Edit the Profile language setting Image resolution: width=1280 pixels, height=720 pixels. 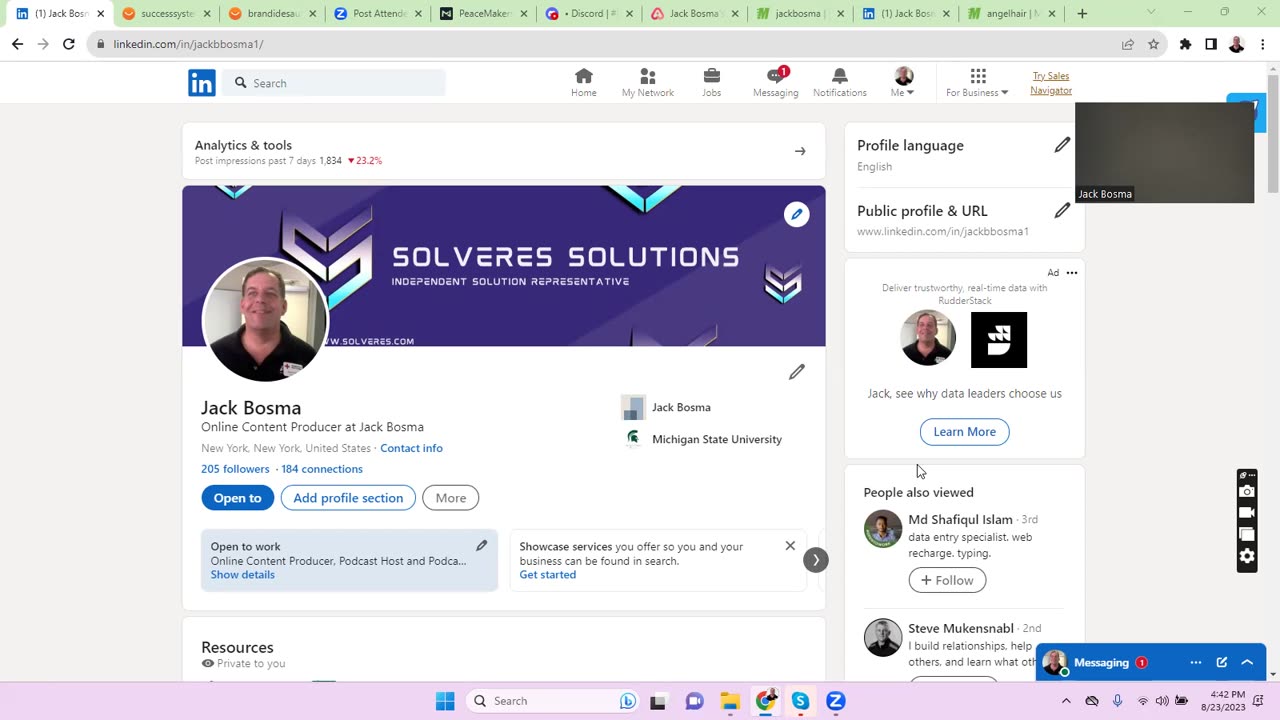coord(1062,146)
